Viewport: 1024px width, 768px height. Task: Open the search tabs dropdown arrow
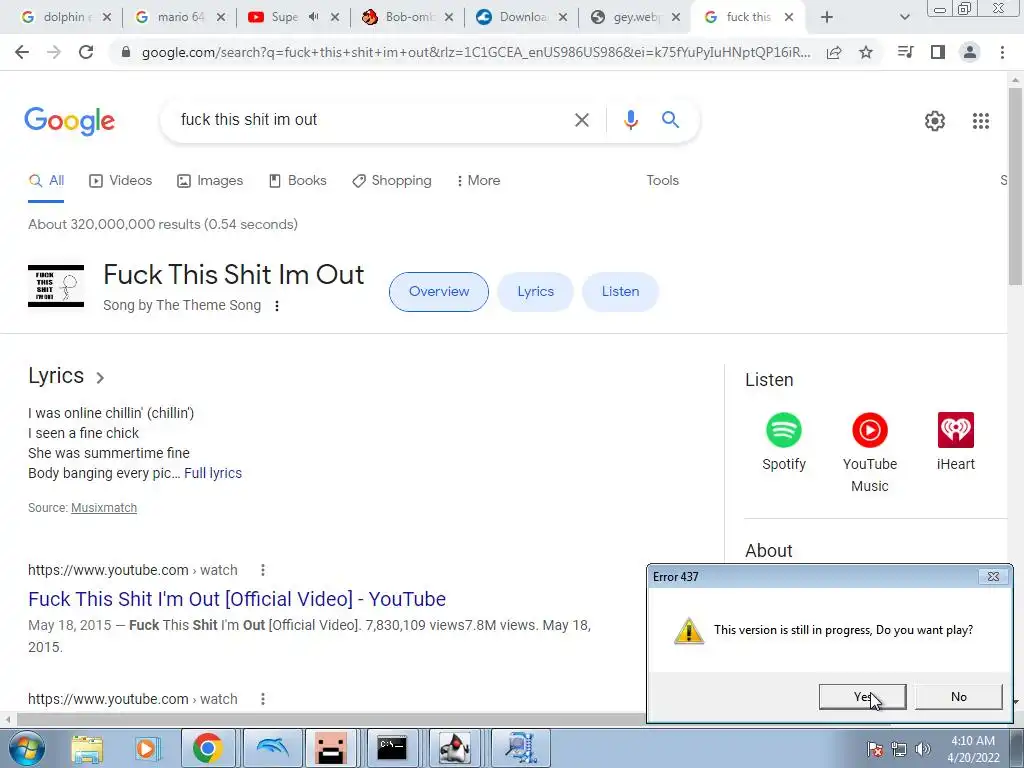click(x=904, y=17)
